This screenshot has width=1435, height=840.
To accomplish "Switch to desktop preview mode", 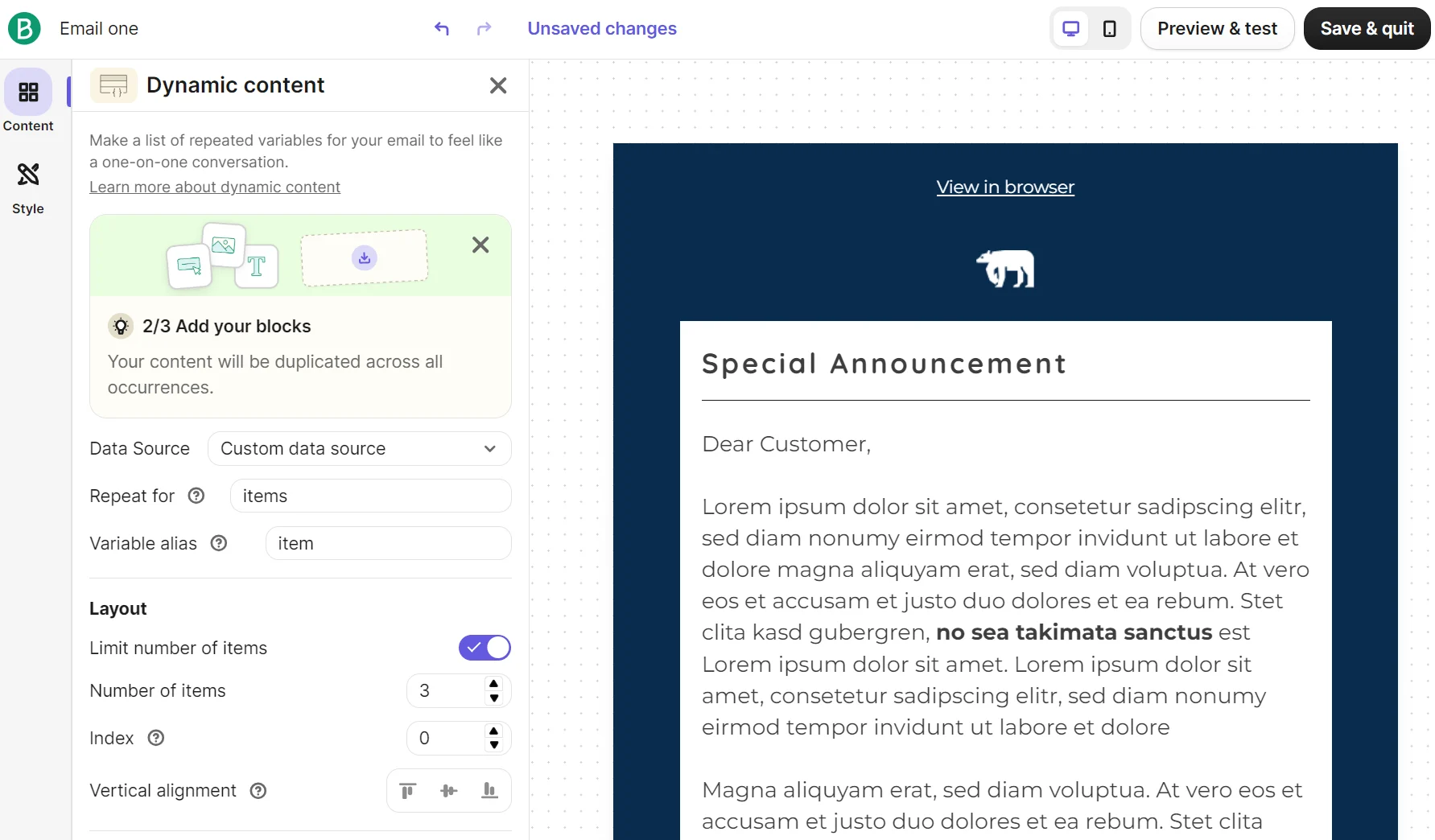I will [x=1071, y=29].
